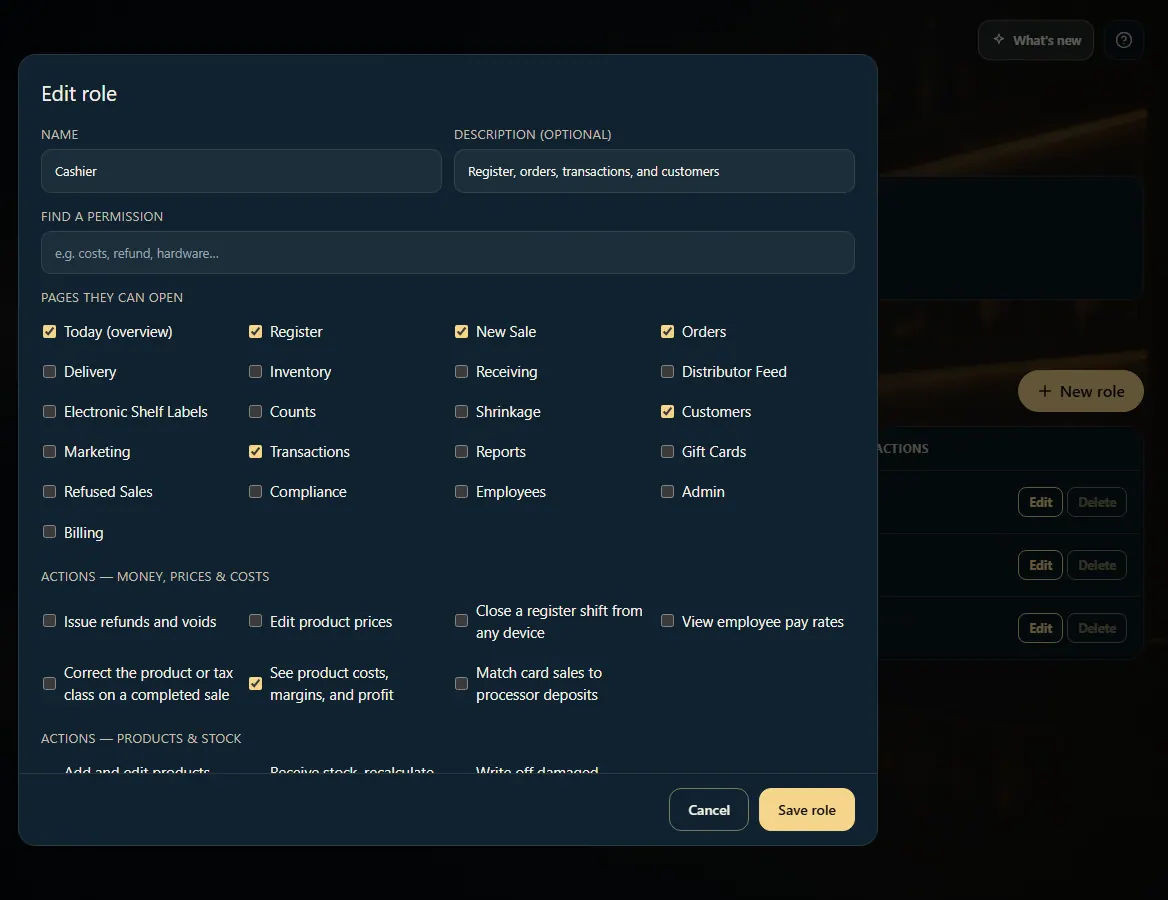Enable the Compliance page checkbox
Screen dimensions: 1168x900
click(x=256, y=492)
